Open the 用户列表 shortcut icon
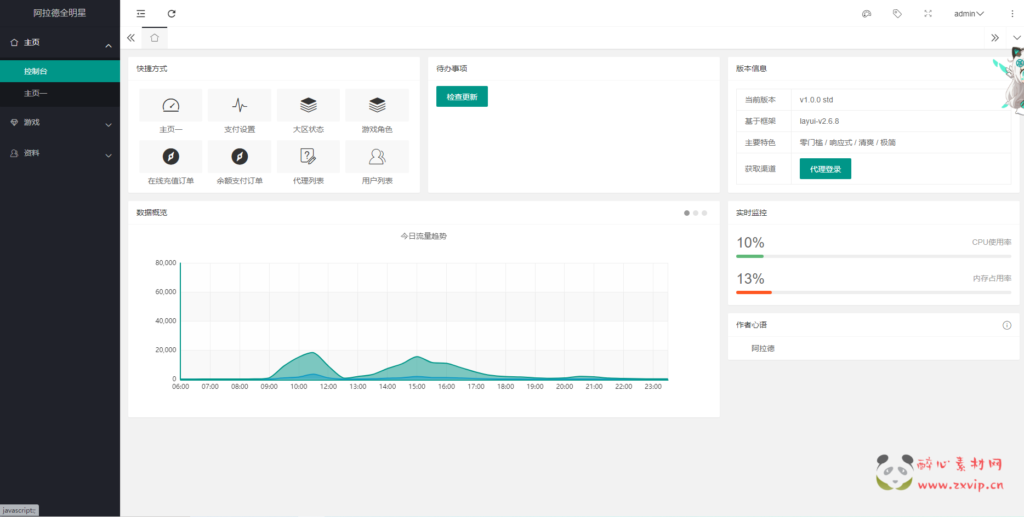The height and width of the screenshot is (517, 1024). [377, 157]
